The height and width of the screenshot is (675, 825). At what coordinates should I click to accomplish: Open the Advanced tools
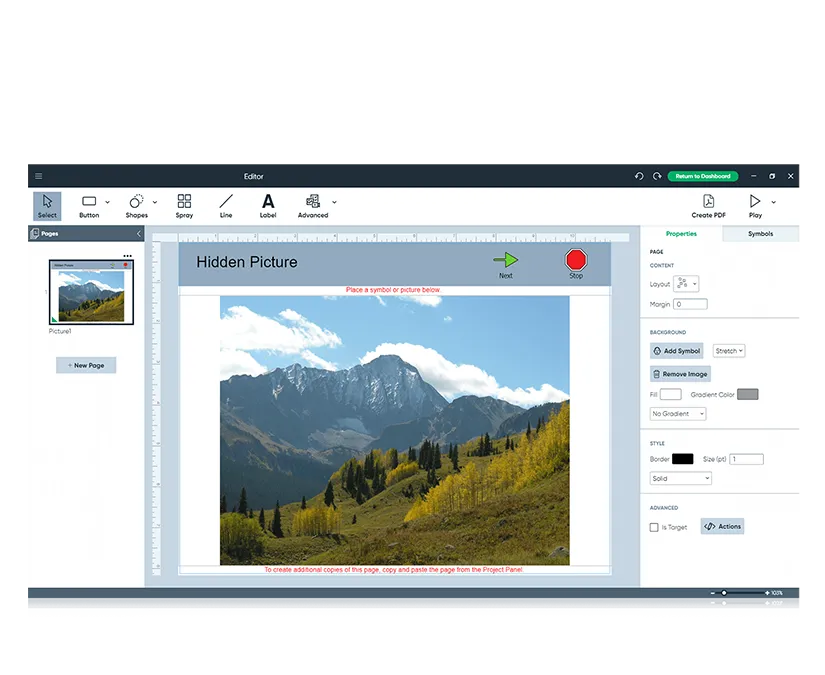point(313,205)
